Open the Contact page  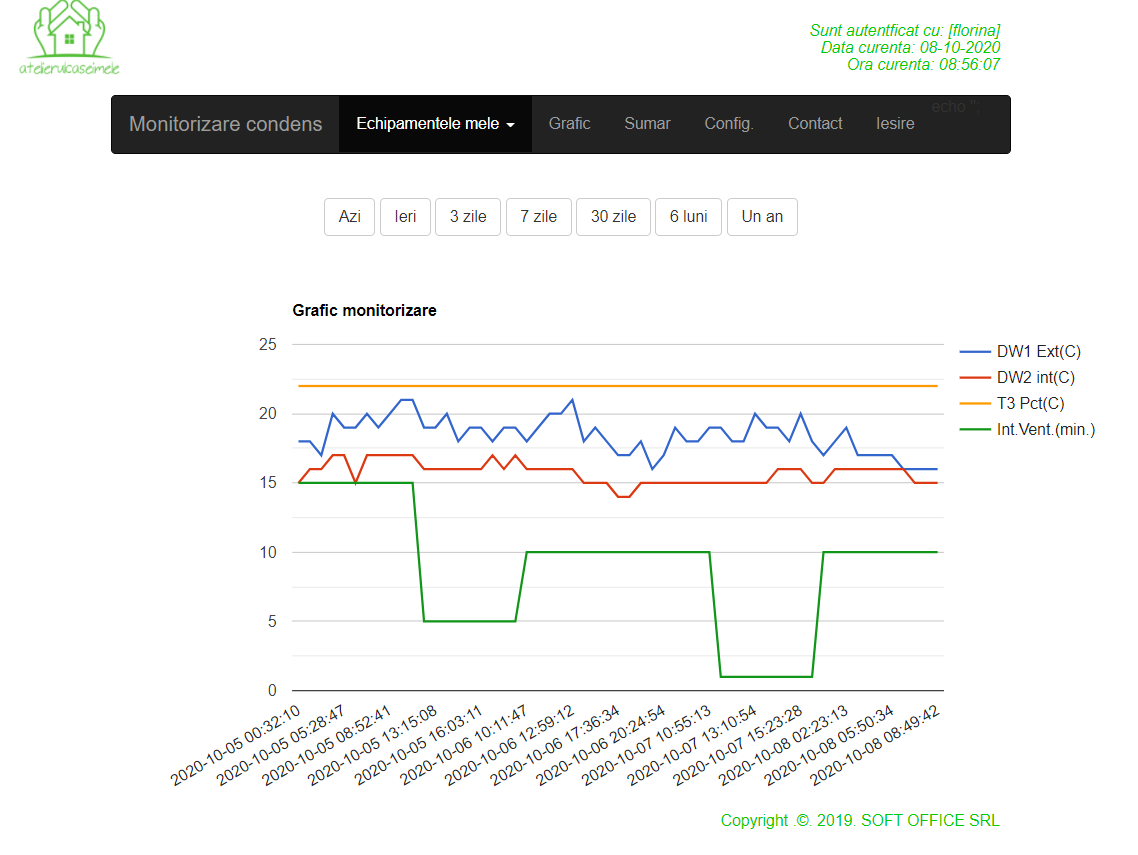pyautogui.click(x=815, y=124)
